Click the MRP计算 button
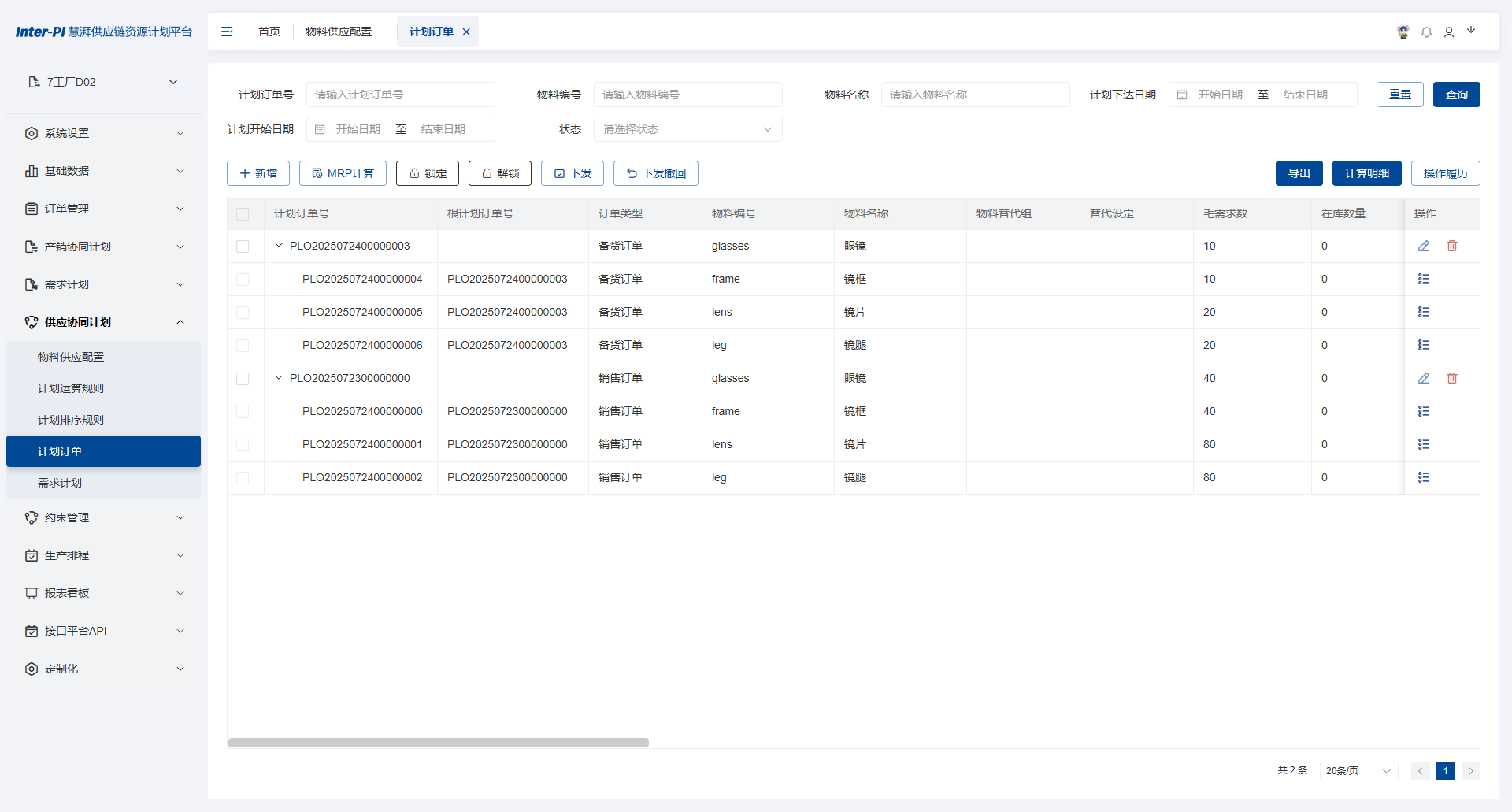This screenshot has width=1512, height=812. pos(343,173)
